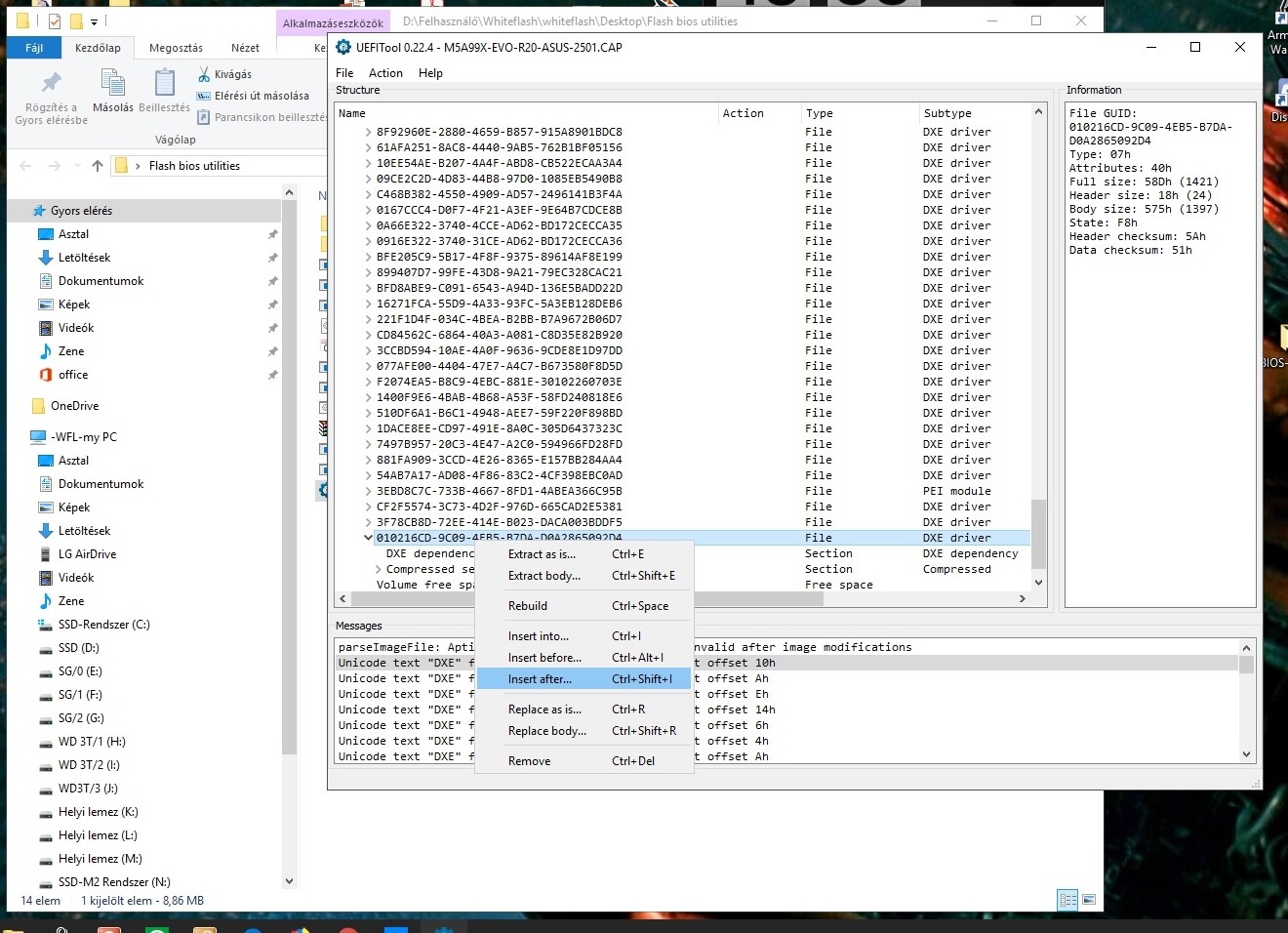The image size is (1288, 933).
Task: Open Videók under -WFL-my PC
Action: [76, 578]
